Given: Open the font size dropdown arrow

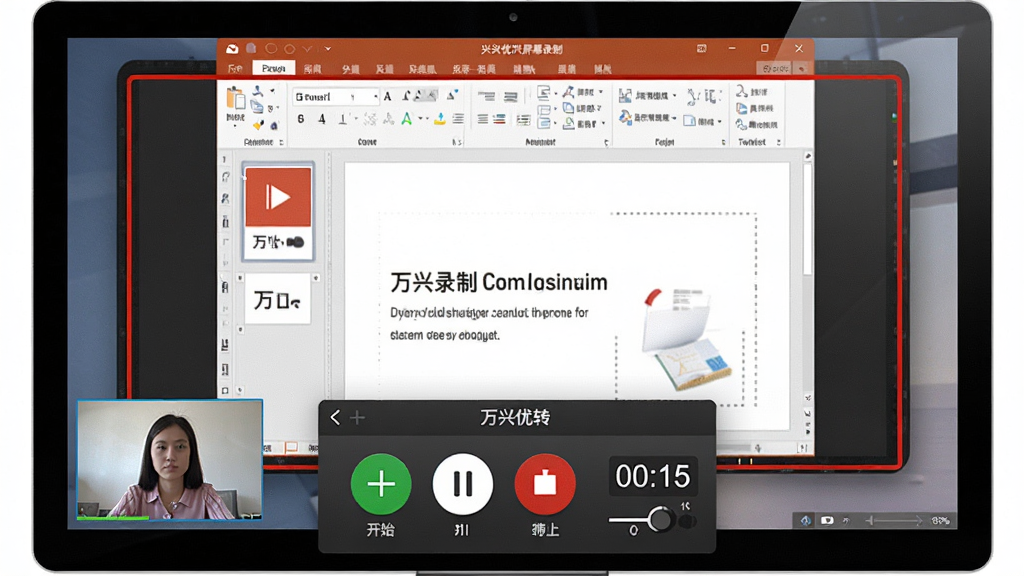Looking at the screenshot, I should 376,97.
